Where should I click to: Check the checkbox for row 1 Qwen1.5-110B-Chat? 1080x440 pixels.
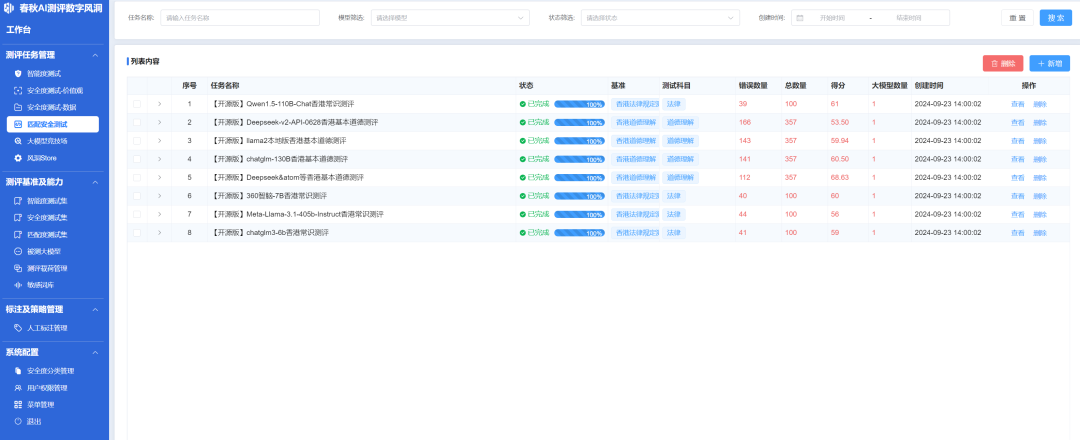coord(137,104)
